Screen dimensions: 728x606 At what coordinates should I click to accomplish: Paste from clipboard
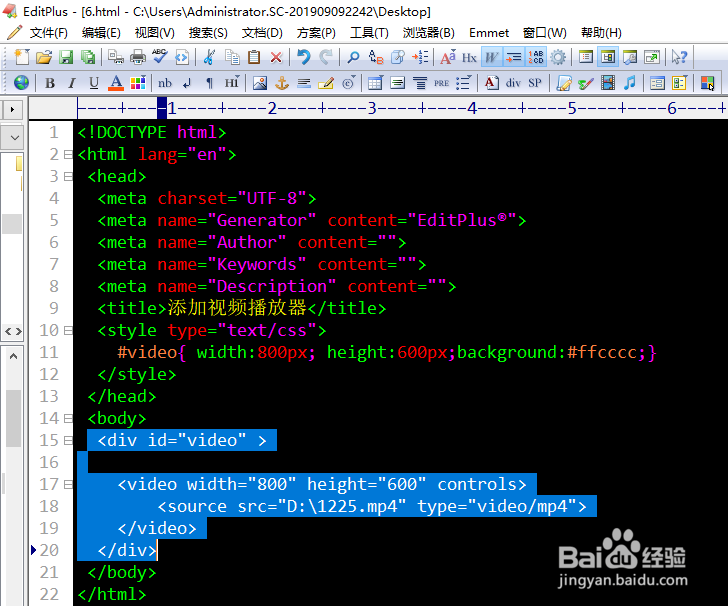tap(254, 57)
